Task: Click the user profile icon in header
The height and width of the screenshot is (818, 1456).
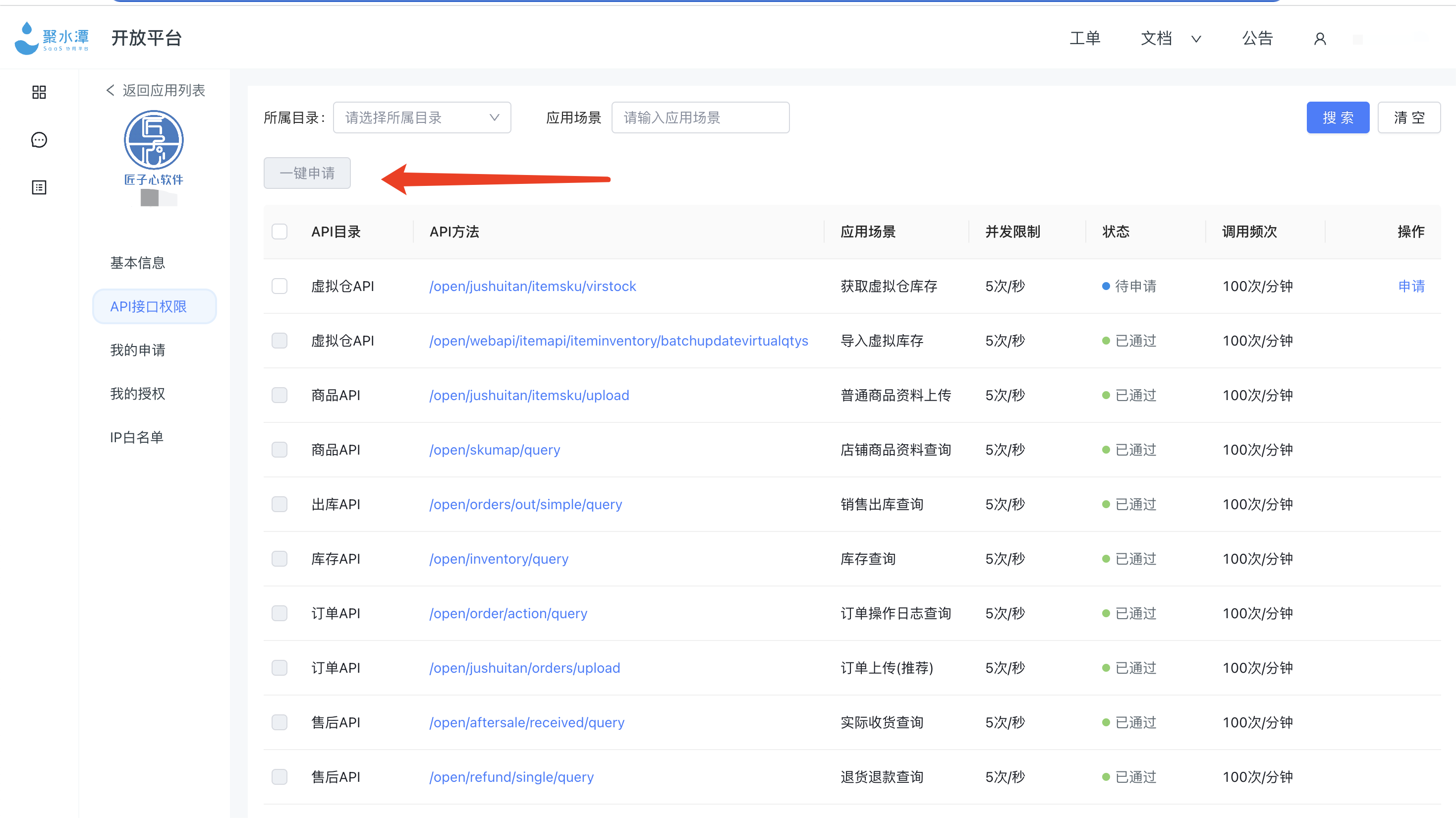Action: [x=1320, y=39]
